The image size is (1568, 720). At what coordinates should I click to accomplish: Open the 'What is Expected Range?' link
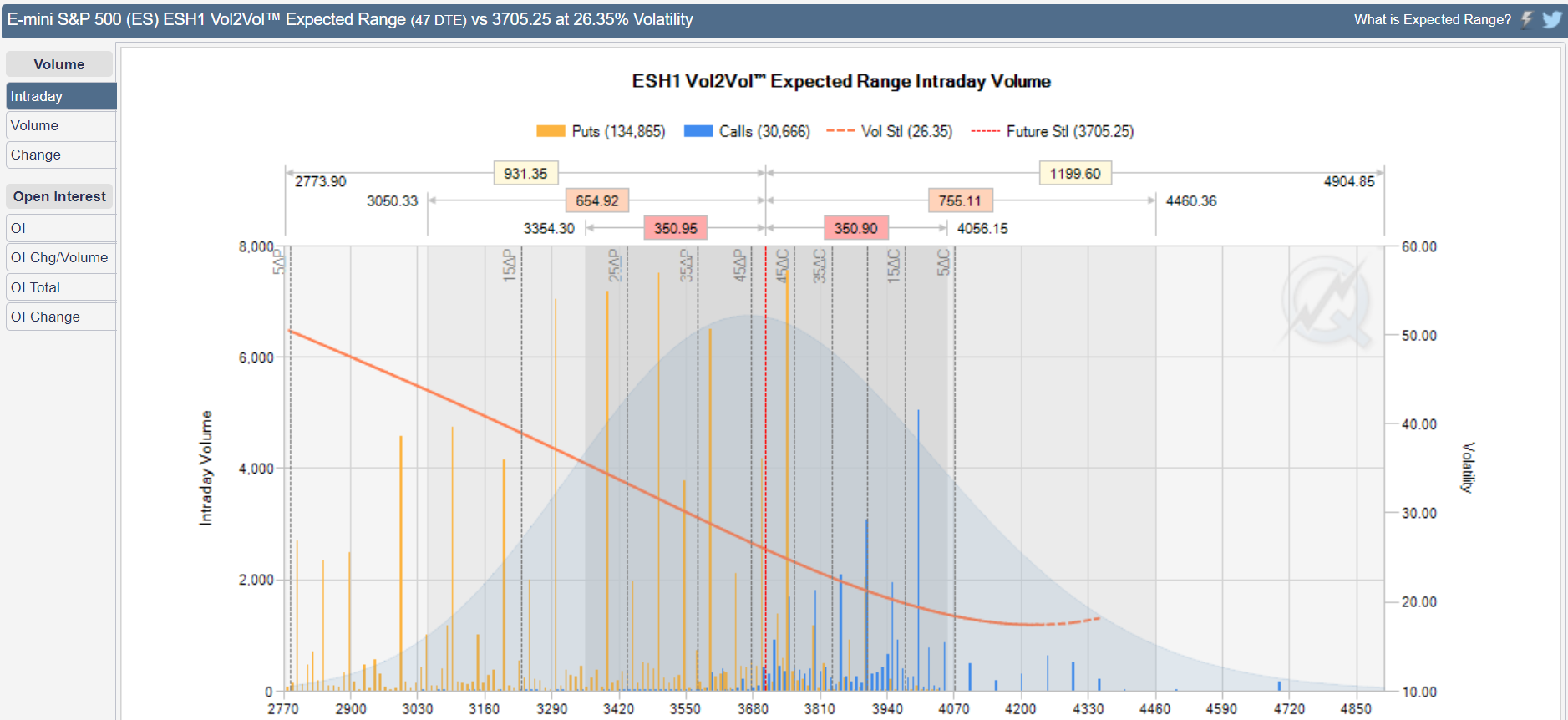tap(1432, 19)
